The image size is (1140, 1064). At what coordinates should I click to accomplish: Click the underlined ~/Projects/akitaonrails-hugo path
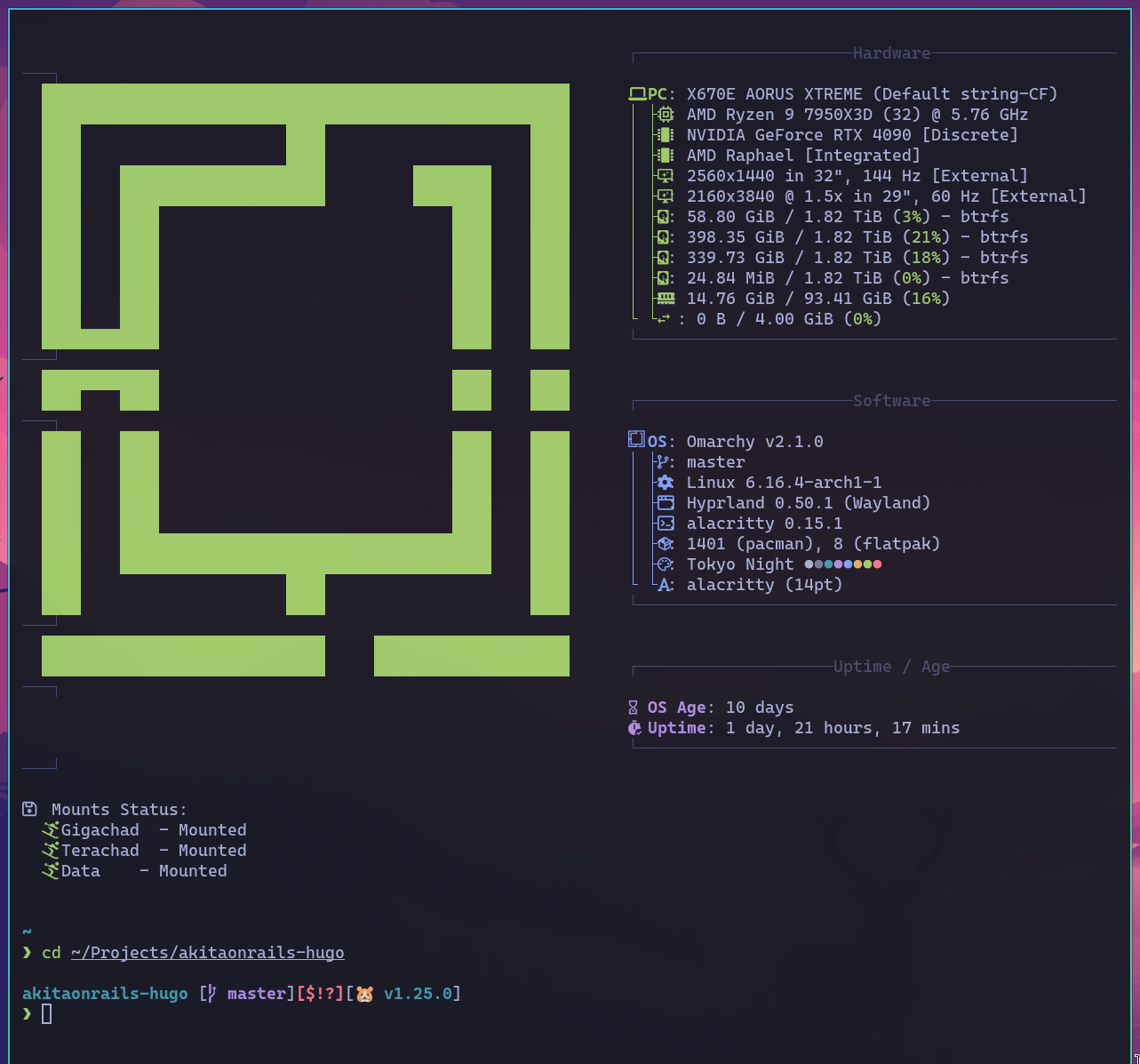tap(207, 953)
